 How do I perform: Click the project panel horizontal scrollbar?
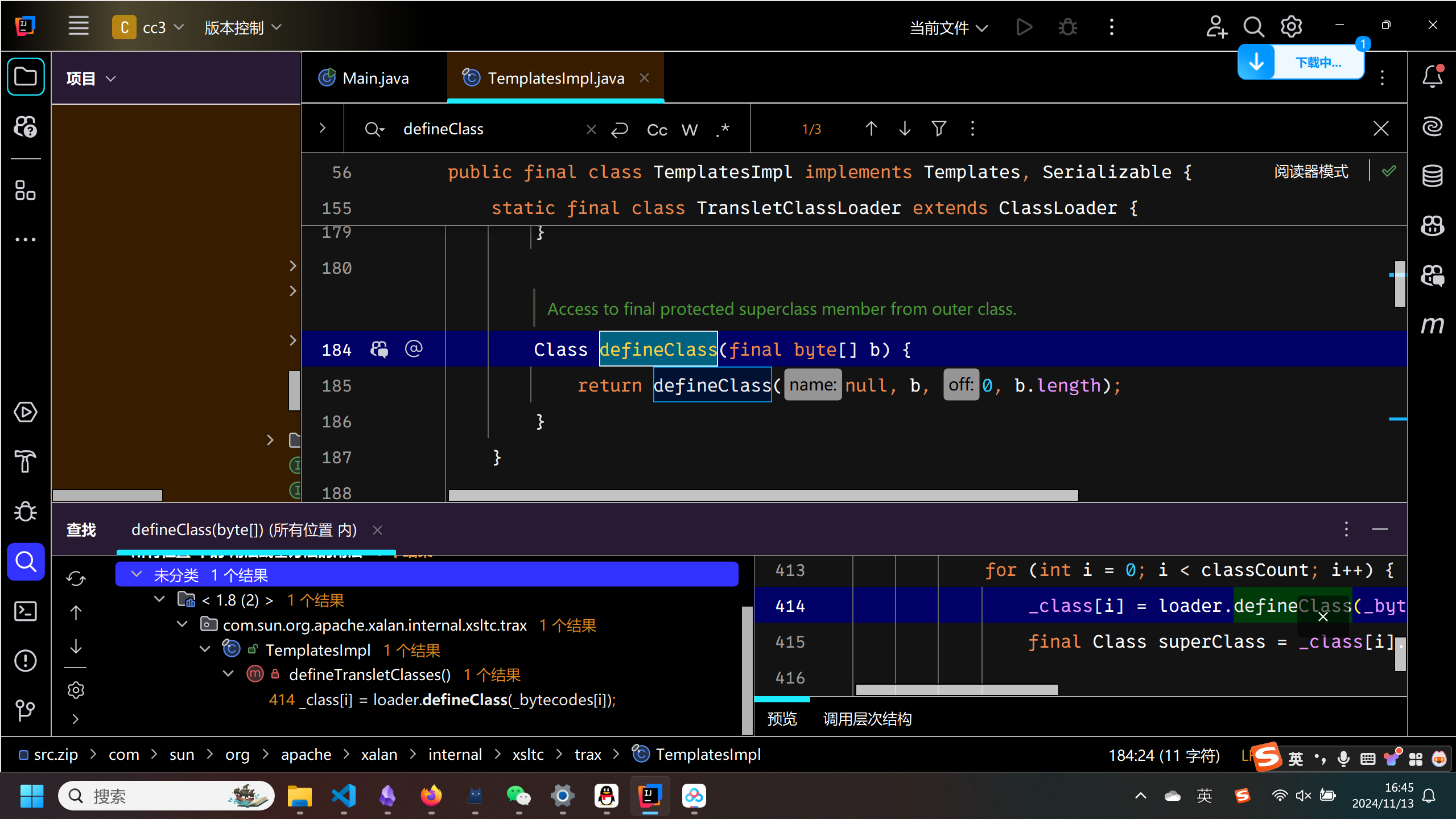pos(107,495)
